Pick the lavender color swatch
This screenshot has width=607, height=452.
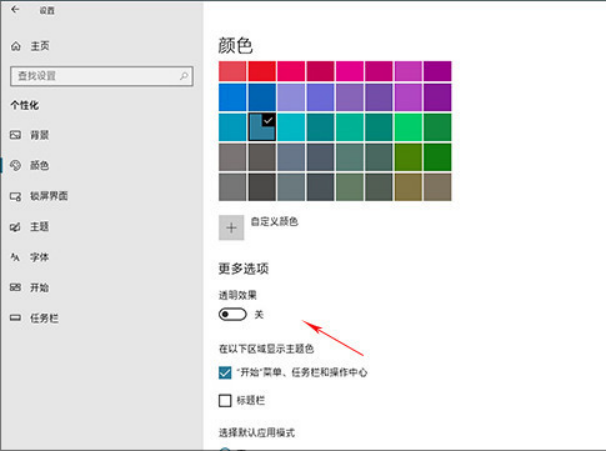coord(291,97)
